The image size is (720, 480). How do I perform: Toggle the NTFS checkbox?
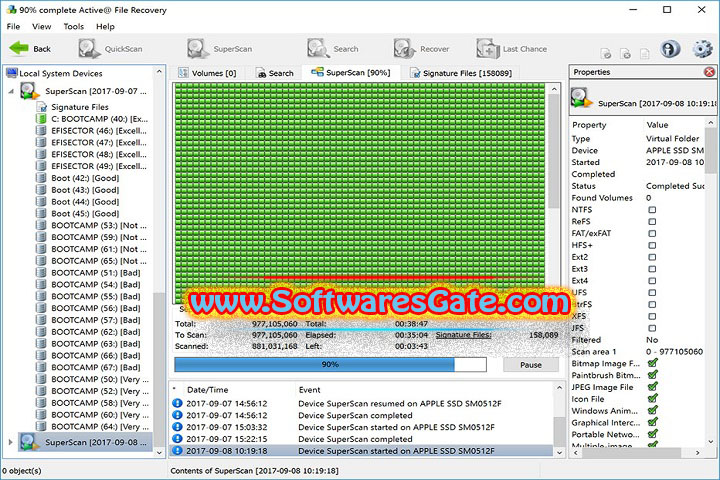652,210
